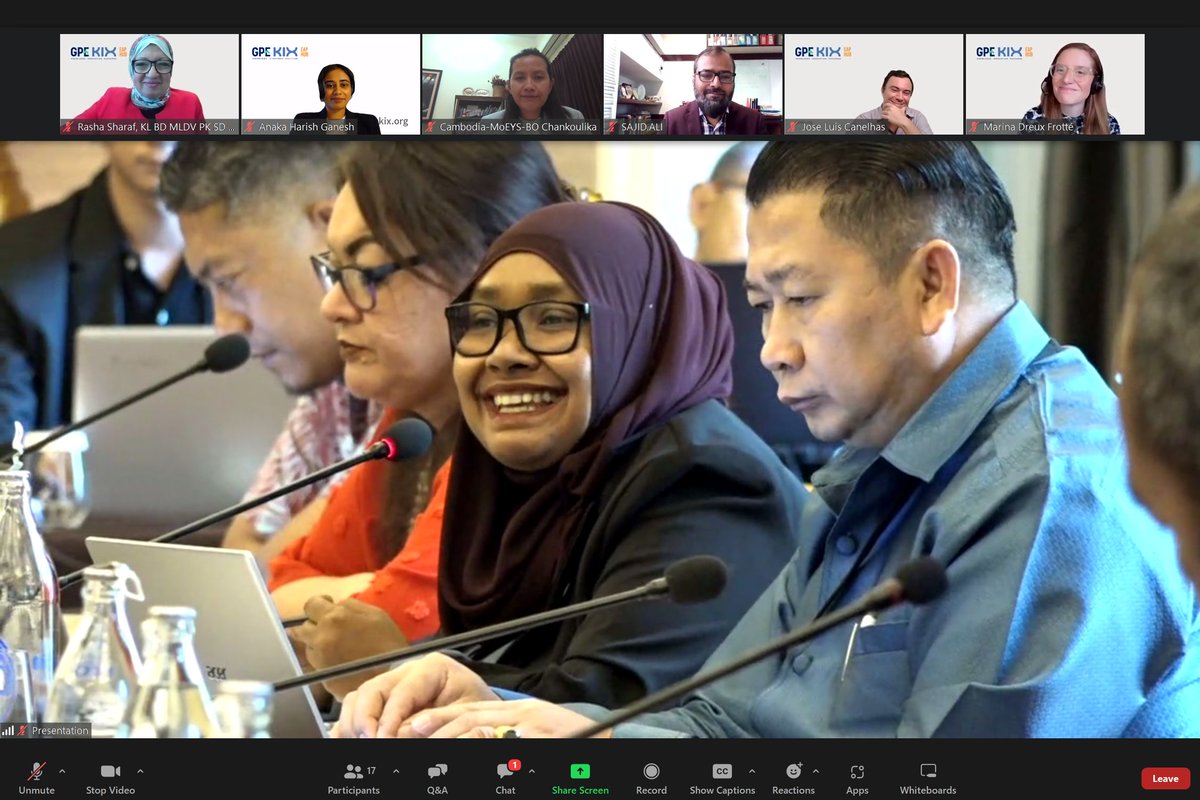Expand caret next to Participants
Image resolution: width=1200 pixels, height=800 pixels.
pyautogui.click(x=396, y=771)
